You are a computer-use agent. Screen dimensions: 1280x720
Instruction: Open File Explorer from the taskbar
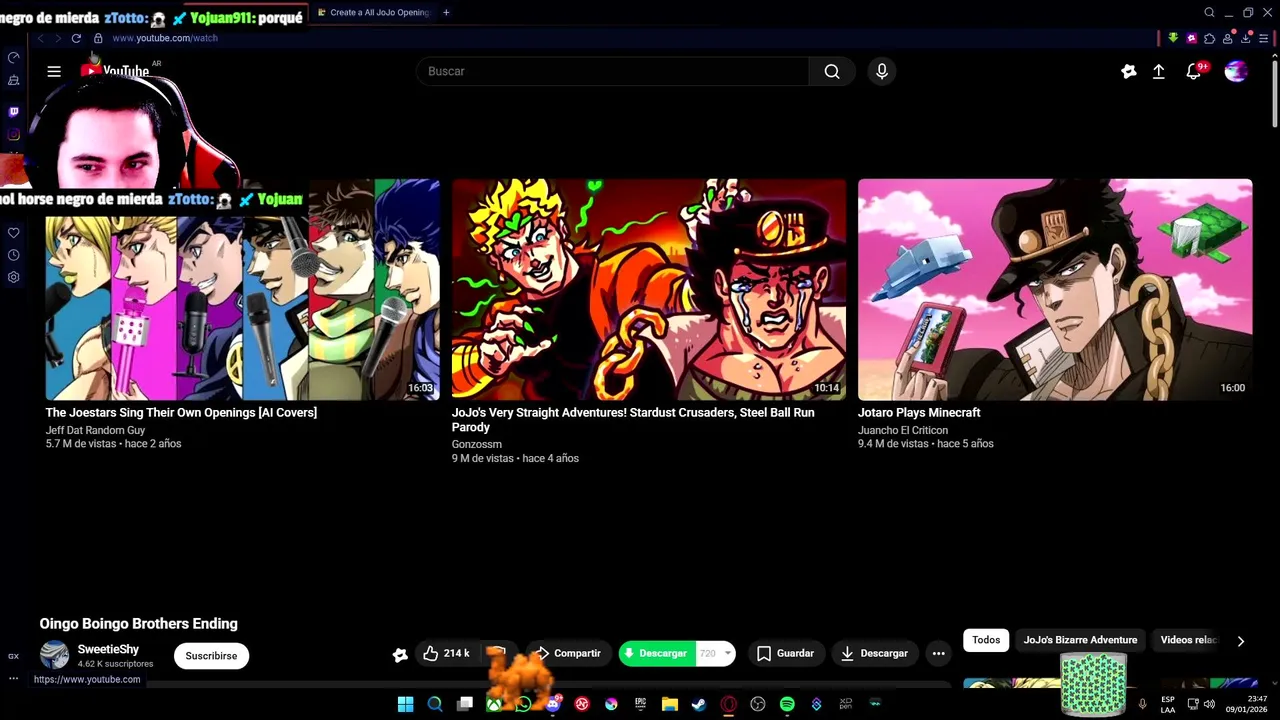(x=670, y=704)
